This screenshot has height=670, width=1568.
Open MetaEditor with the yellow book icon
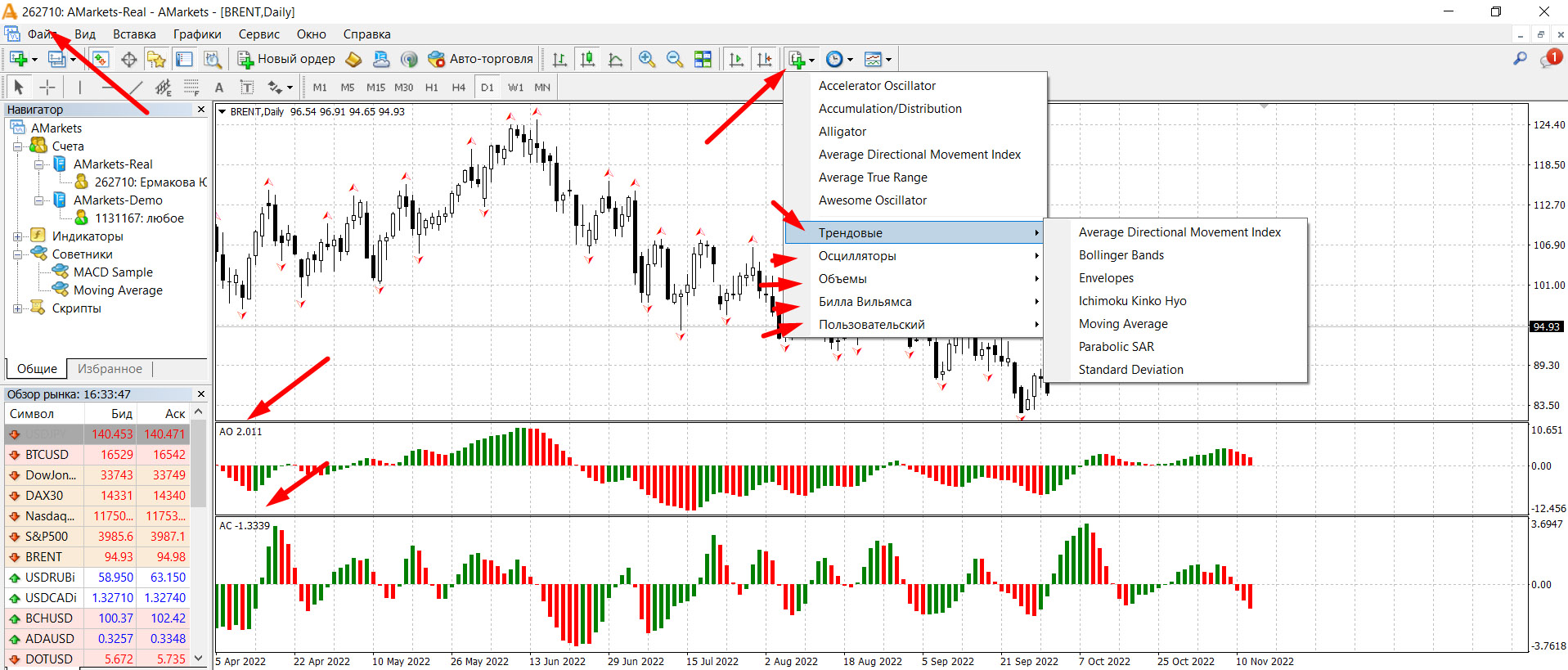coord(353,59)
